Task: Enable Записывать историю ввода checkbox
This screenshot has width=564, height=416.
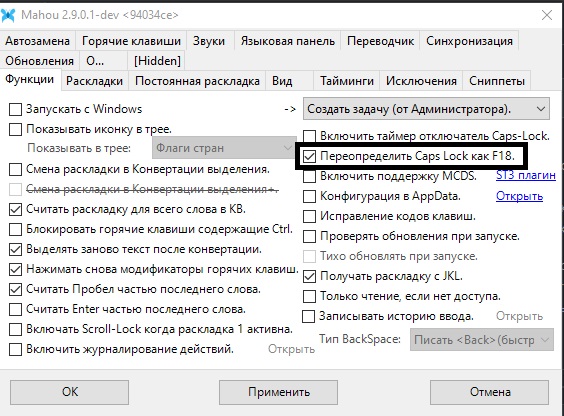Action: (x=309, y=317)
